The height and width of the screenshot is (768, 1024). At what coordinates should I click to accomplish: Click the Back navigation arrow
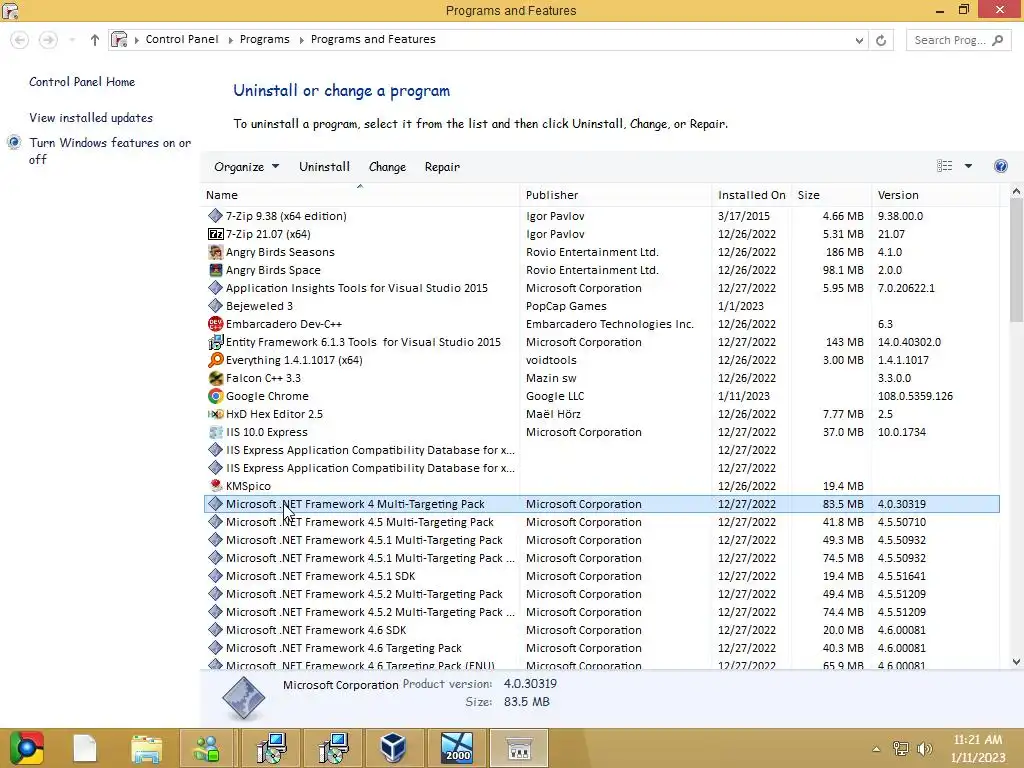point(20,40)
